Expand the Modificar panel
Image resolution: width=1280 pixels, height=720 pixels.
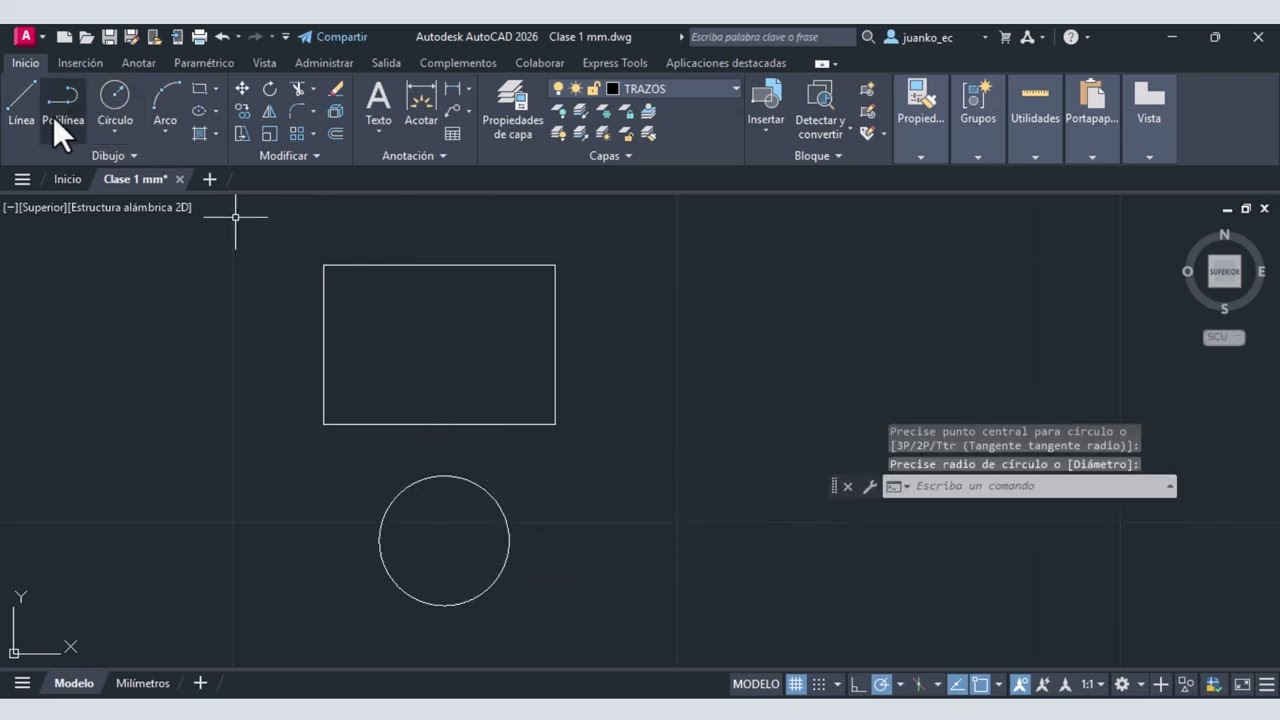[x=289, y=156]
